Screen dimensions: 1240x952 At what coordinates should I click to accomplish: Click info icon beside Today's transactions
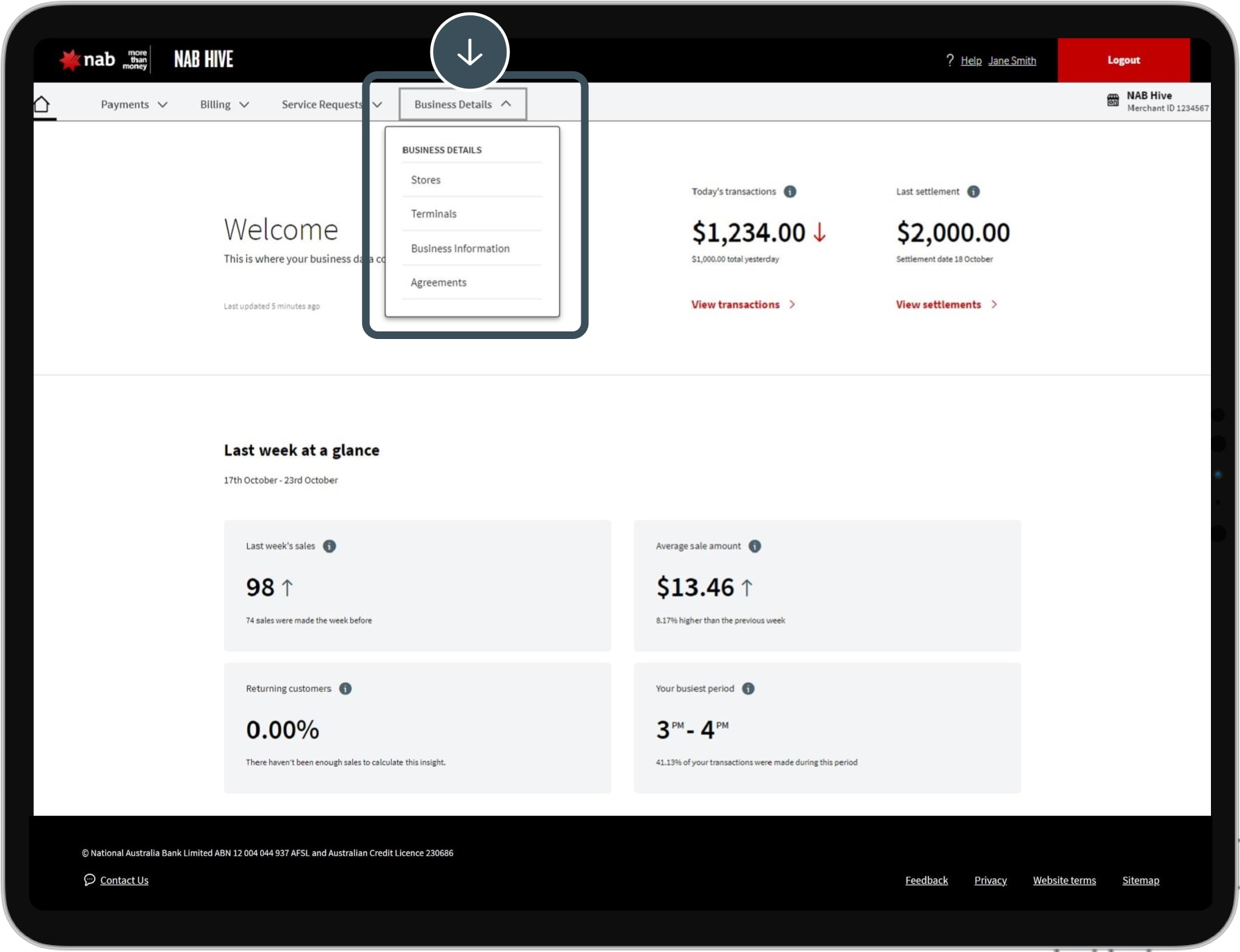[790, 192]
